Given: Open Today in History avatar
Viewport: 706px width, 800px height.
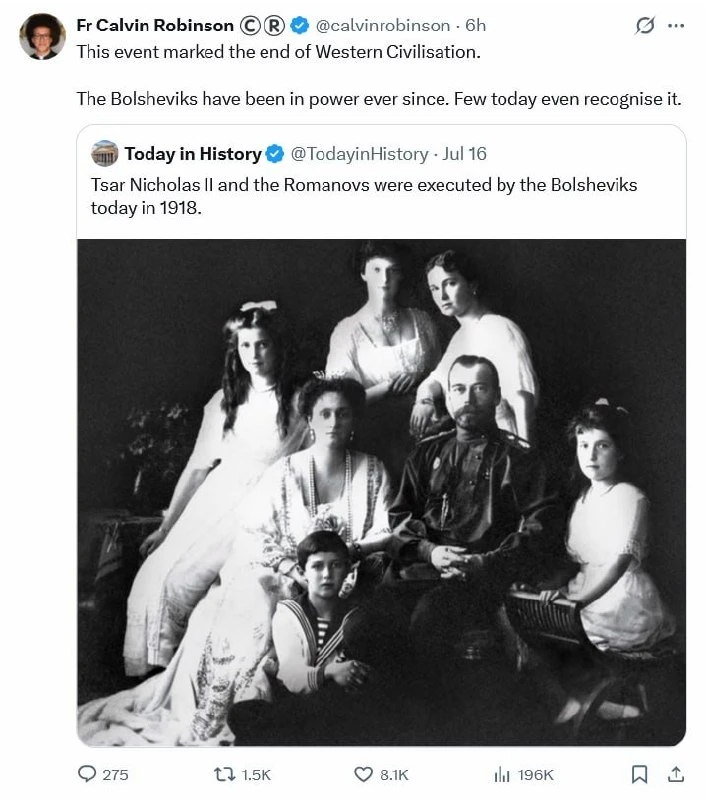Looking at the screenshot, I should tap(105, 153).
